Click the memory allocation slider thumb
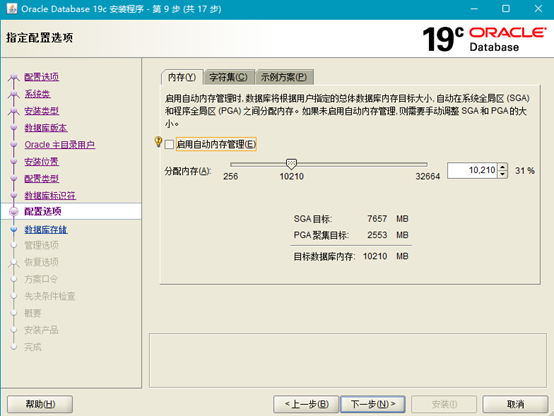Viewport: 554px width, 416px height. [x=291, y=164]
